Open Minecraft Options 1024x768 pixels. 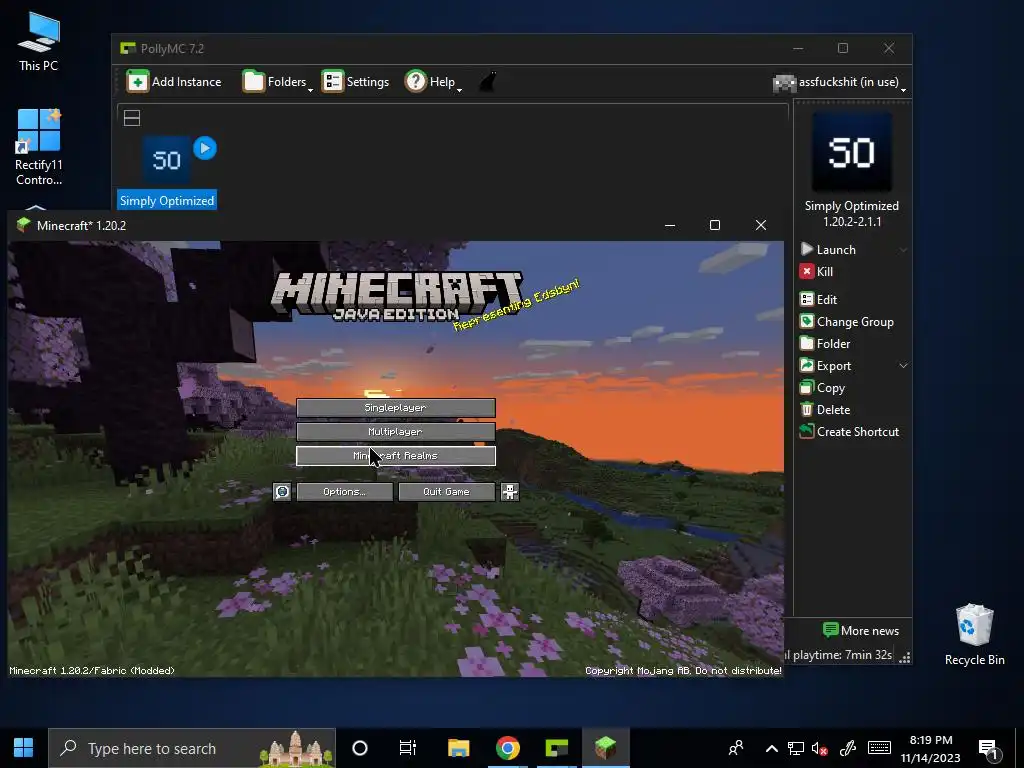click(x=345, y=492)
